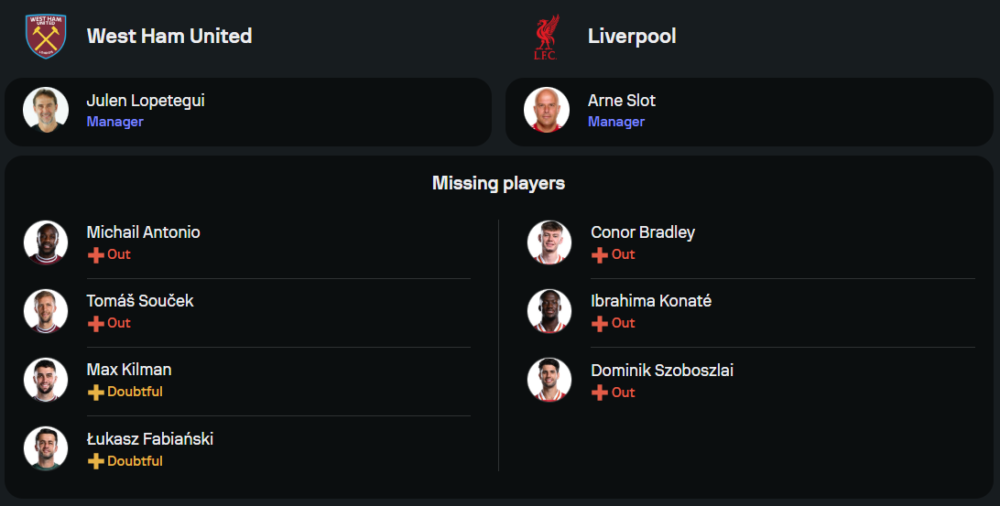The height and width of the screenshot is (506, 1000).
Task: Click the Liverpool club crest icon
Action: click(545, 38)
